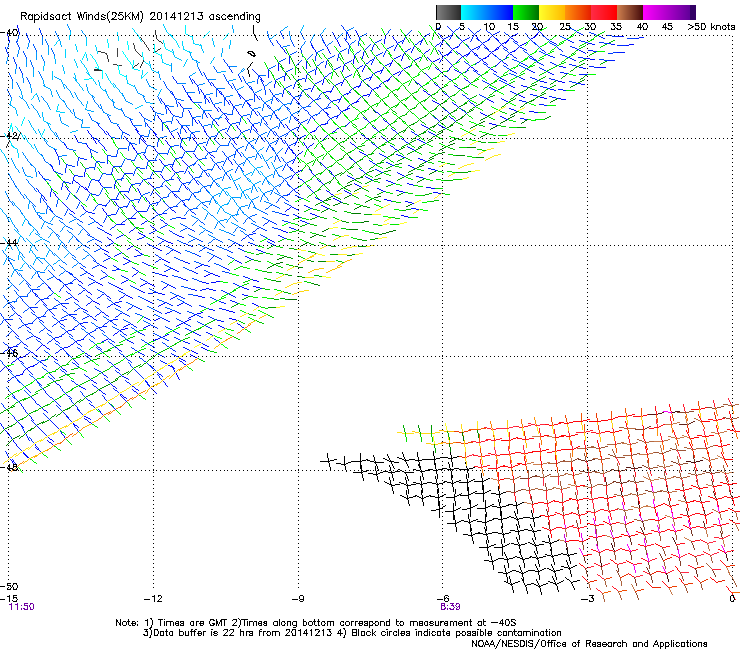The image size is (740, 650).
Task: Click the '-44' latitude axis label
Action: click(9, 243)
